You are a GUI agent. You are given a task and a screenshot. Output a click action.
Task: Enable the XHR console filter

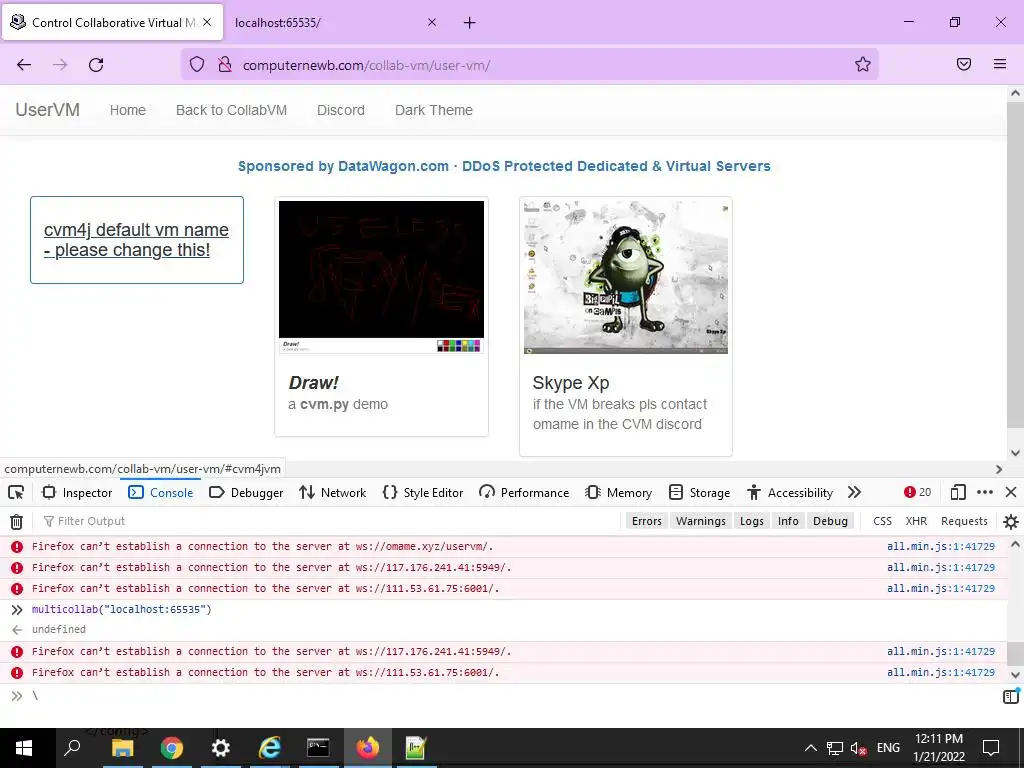tap(916, 521)
